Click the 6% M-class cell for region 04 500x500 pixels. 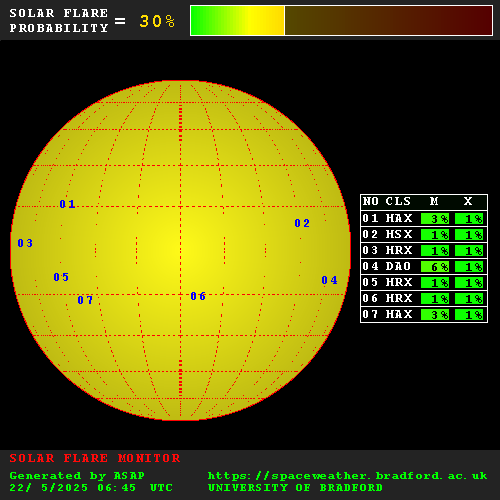click(x=435, y=267)
